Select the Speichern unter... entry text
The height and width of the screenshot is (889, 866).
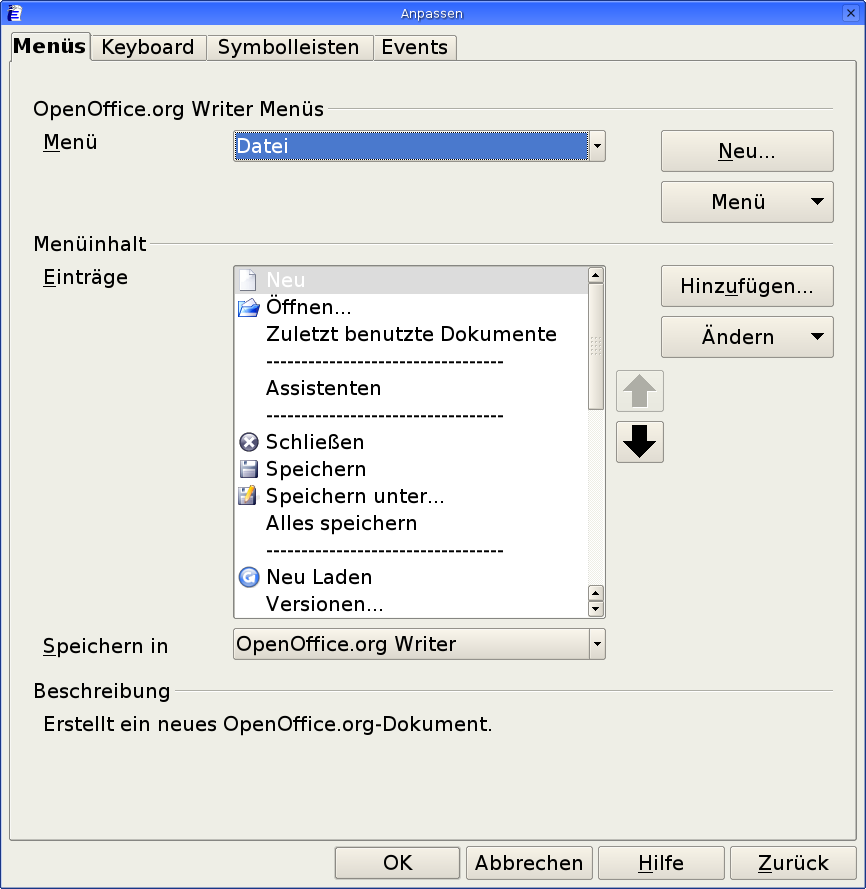pos(355,496)
